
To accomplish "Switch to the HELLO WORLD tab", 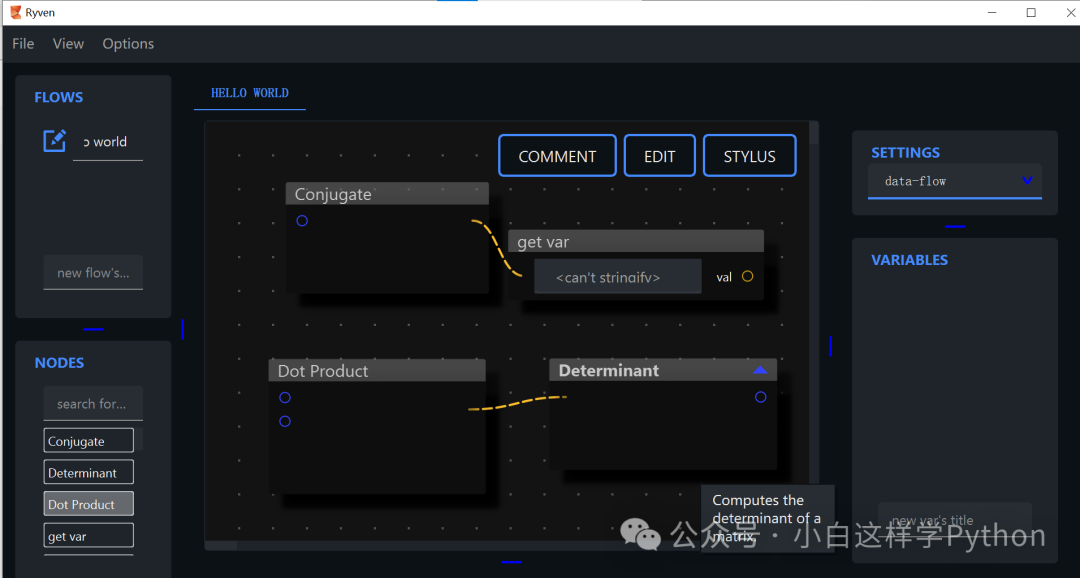I will pos(249,93).
